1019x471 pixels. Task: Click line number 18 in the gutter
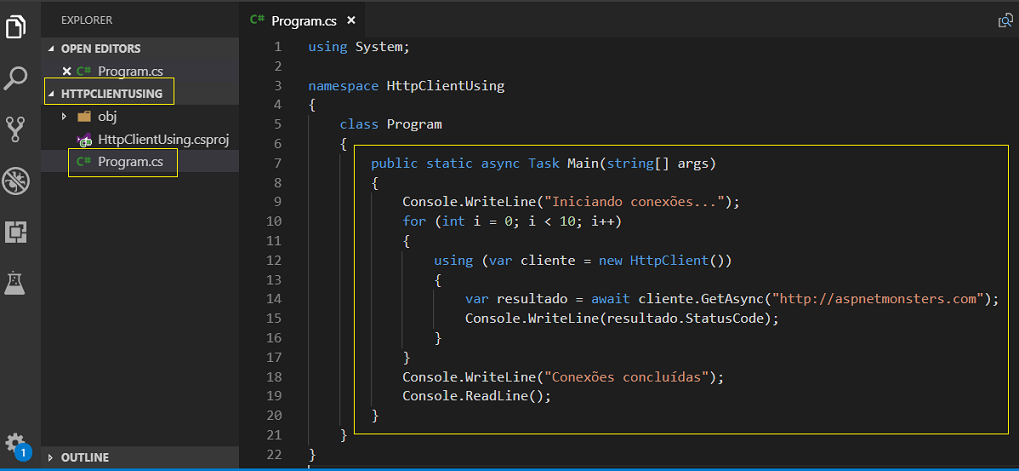coord(274,377)
